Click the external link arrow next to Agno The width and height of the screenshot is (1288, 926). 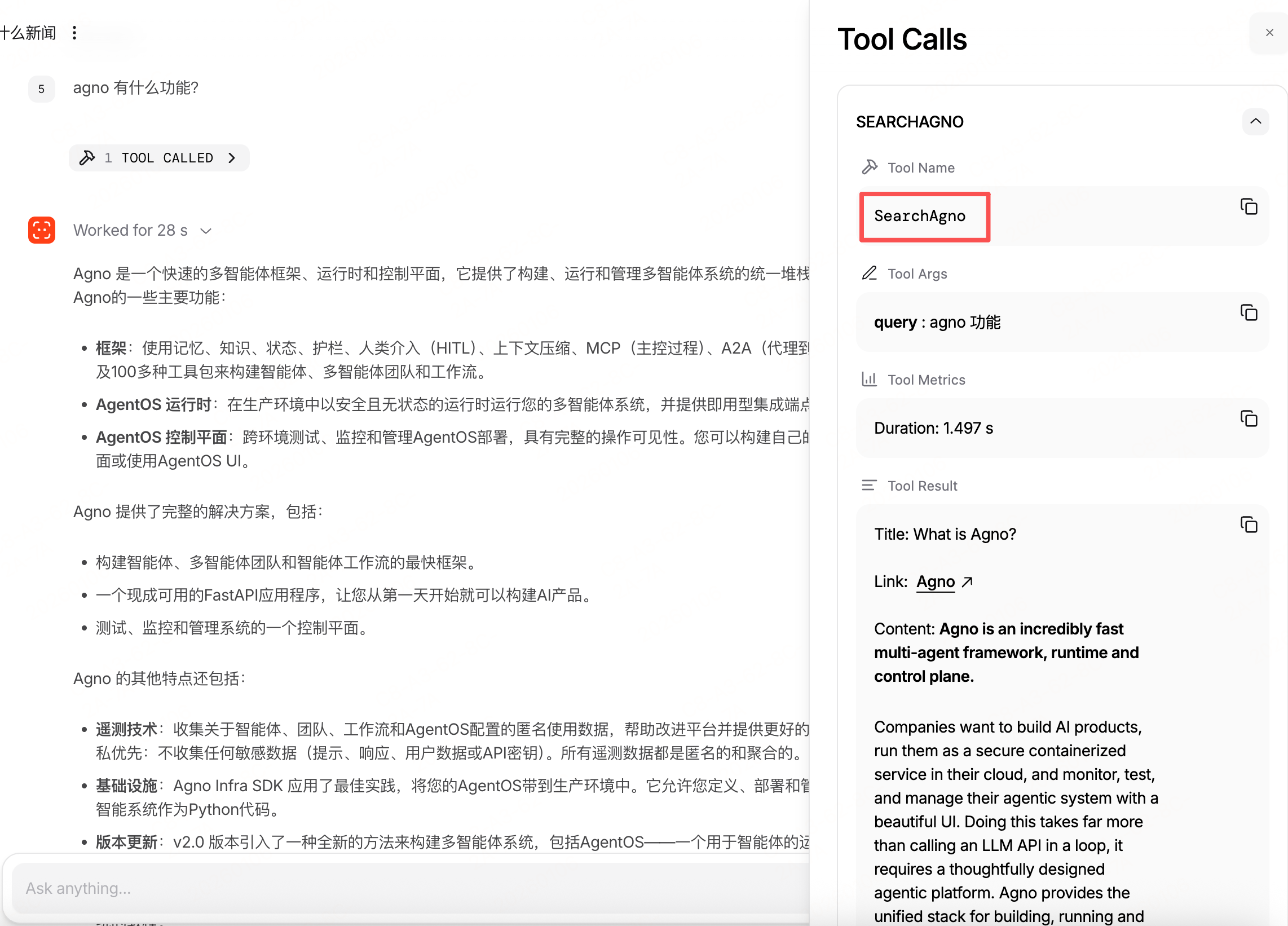point(967,581)
